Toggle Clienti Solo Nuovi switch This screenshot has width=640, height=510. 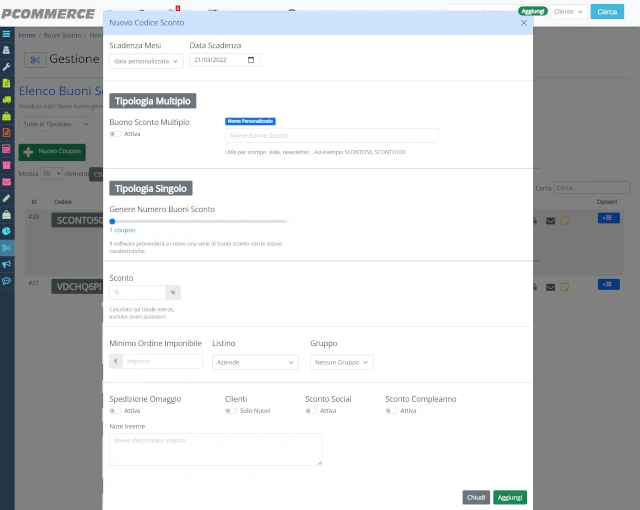pyautogui.click(x=231, y=411)
